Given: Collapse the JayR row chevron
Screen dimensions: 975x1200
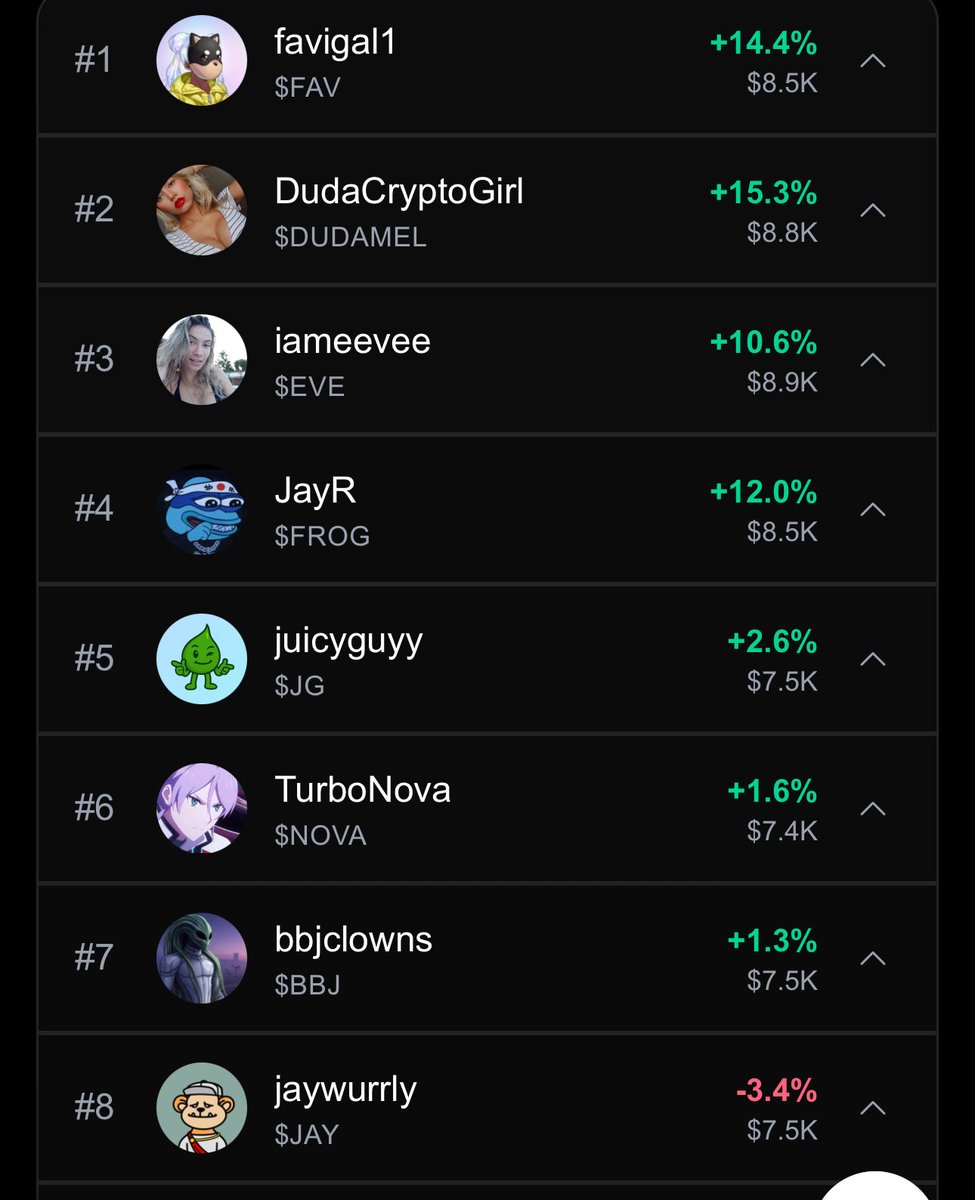Looking at the screenshot, I should (872, 509).
